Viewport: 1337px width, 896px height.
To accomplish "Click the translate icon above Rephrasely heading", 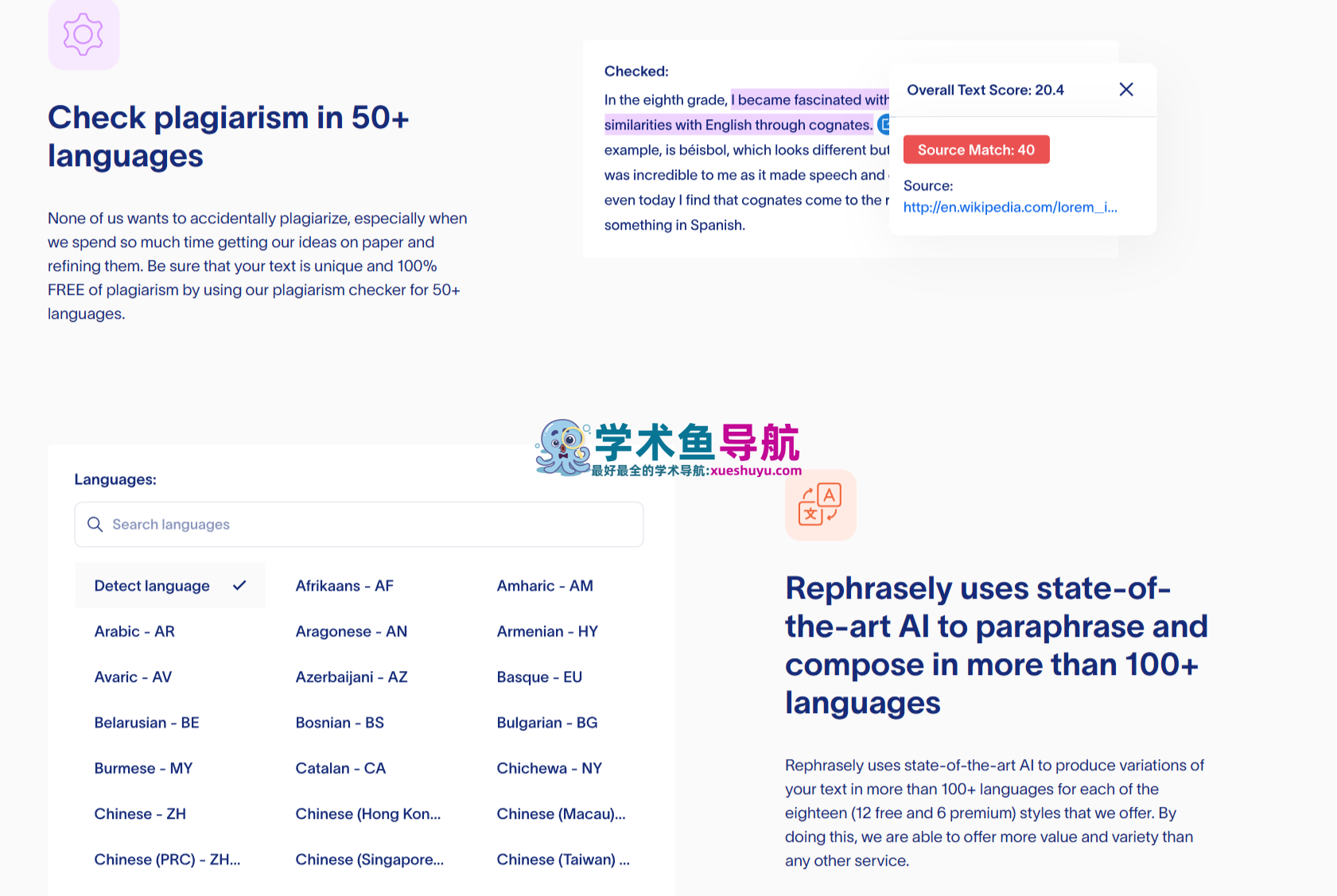I will pyautogui.click(x=820, y=505).
